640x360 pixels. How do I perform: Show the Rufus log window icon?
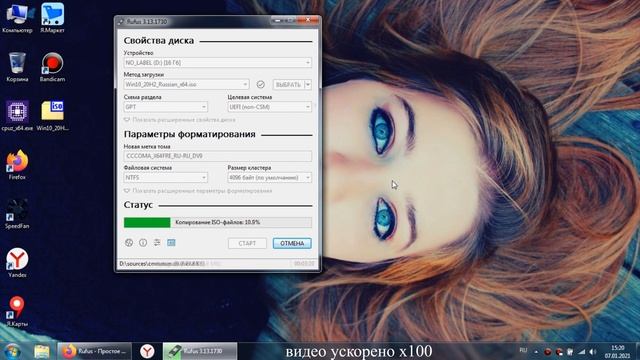pos(171,243)
